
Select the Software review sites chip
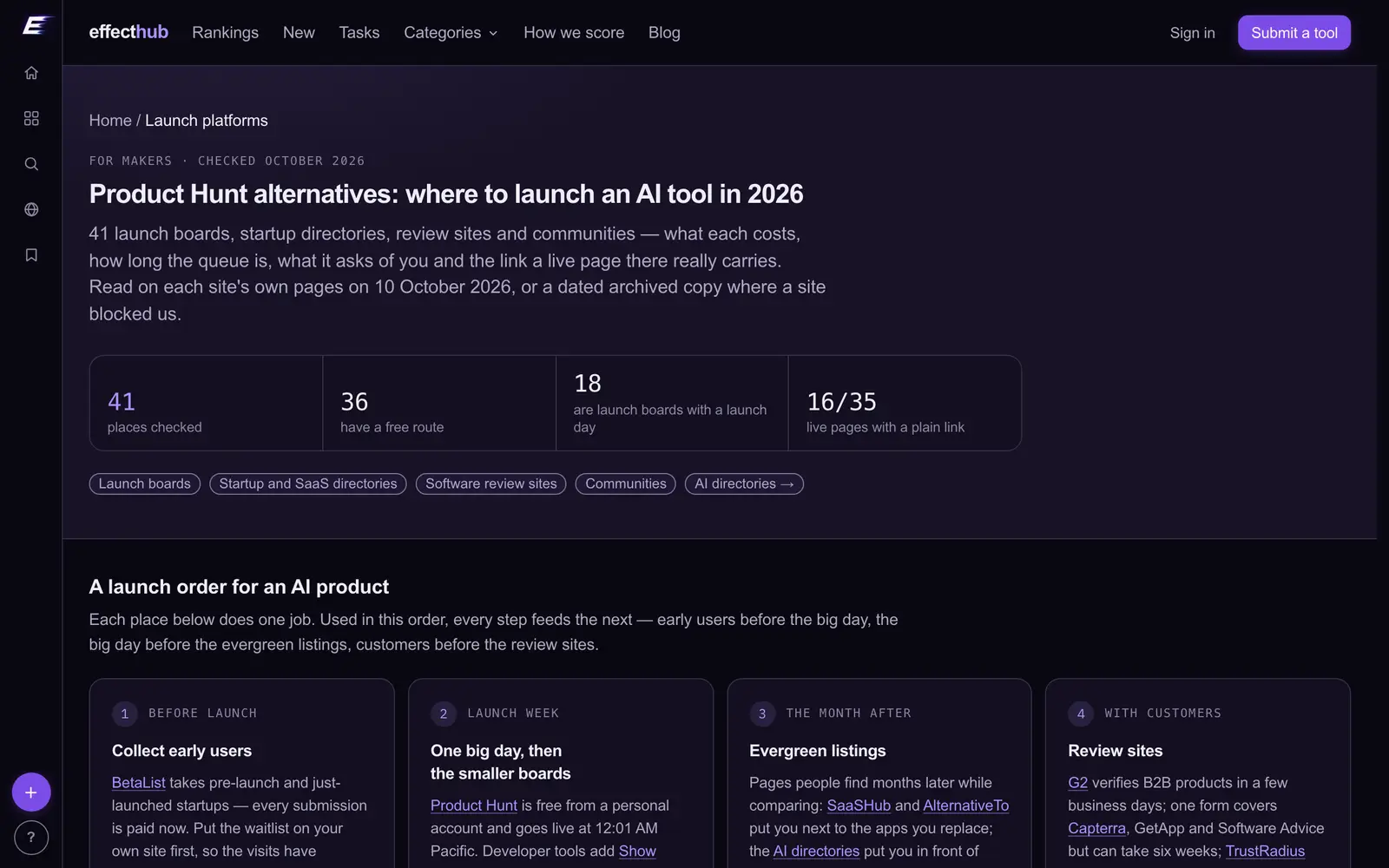491,483
